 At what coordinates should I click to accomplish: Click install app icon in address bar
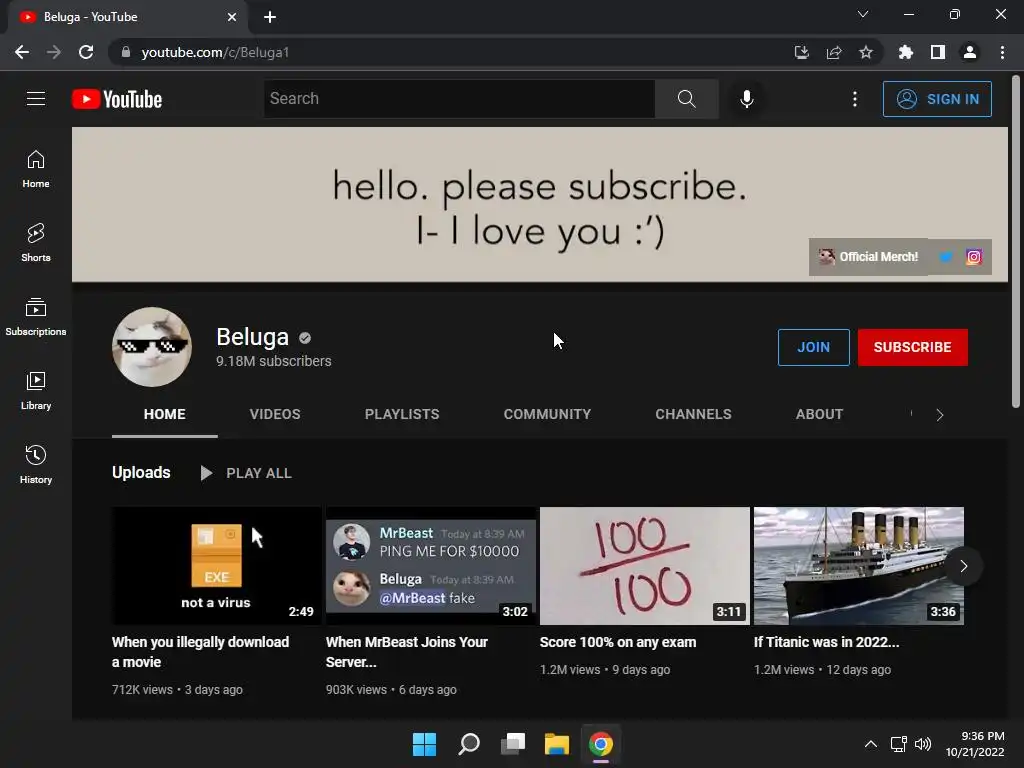[802, 52]
